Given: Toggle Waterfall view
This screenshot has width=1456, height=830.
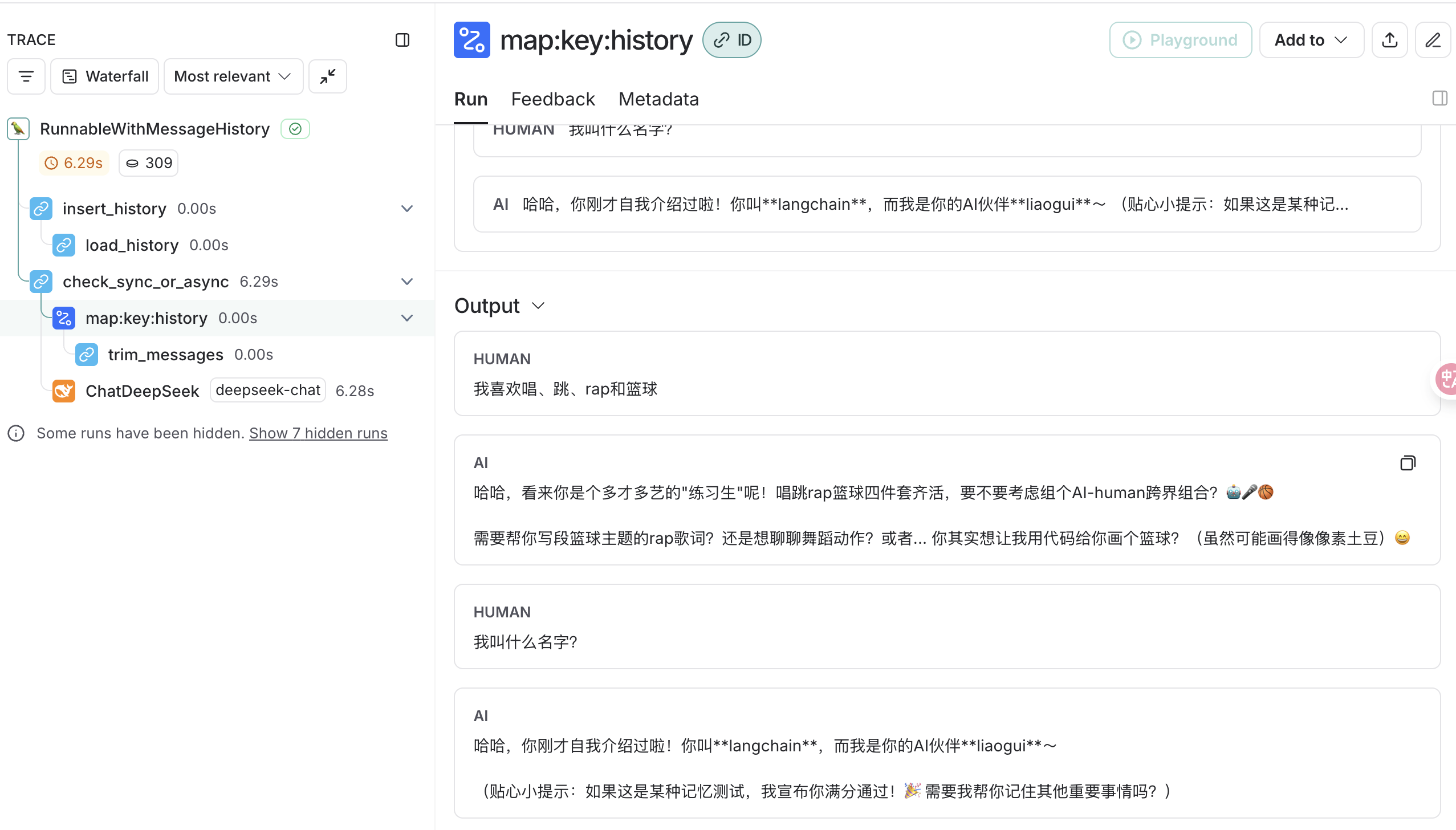Looking at the screenshot, I should pos(105,76).
